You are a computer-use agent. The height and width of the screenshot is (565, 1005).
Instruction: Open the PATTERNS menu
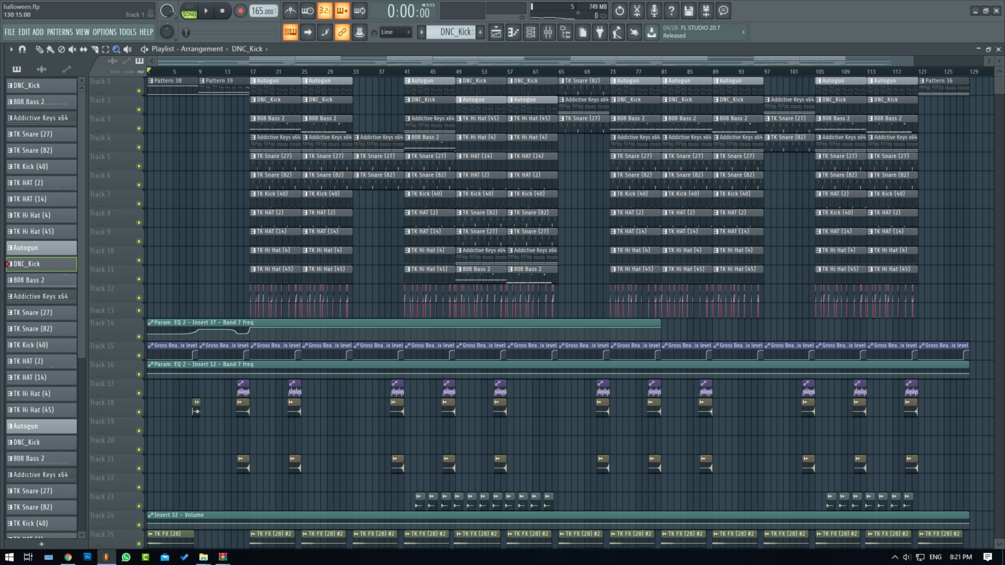click(60, 32)
